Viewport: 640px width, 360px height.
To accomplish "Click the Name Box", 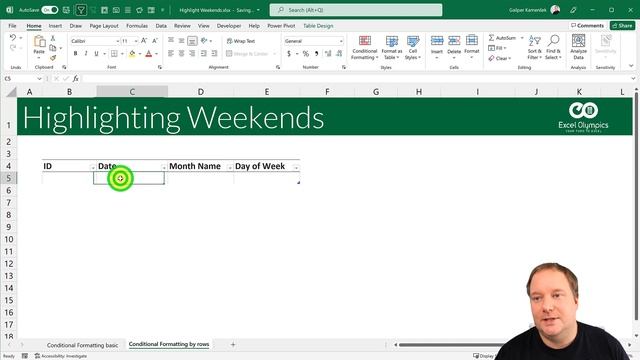I will pyautogui.click(x=23, y=78).
